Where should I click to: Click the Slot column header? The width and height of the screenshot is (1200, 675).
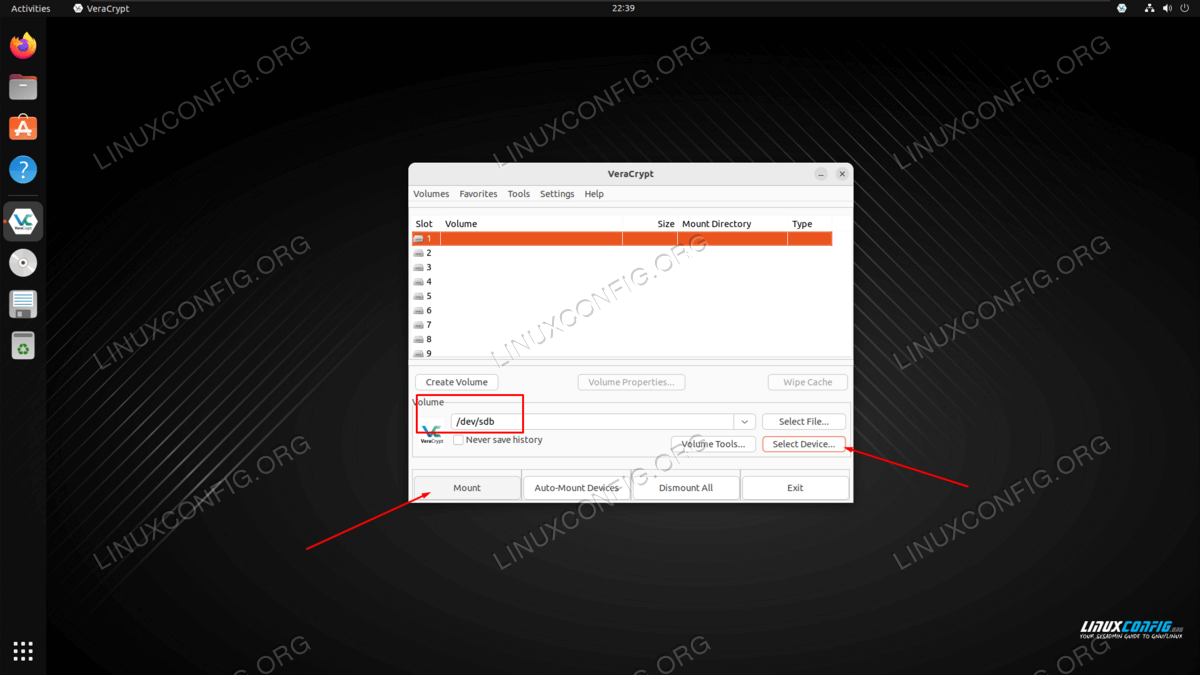426,224
